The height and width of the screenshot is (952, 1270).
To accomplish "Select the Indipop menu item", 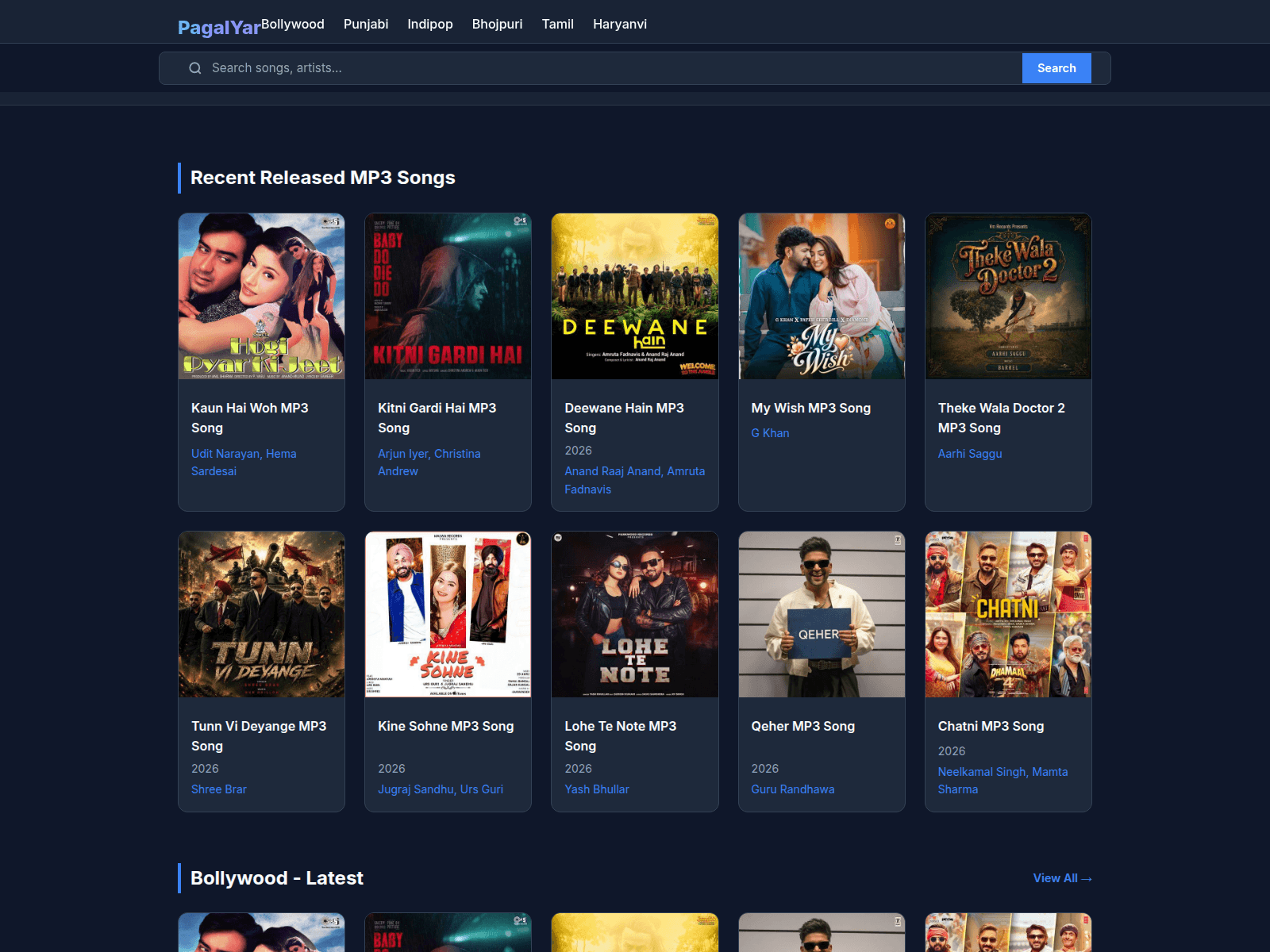I will pyautogui.click(x=430, y=24).
